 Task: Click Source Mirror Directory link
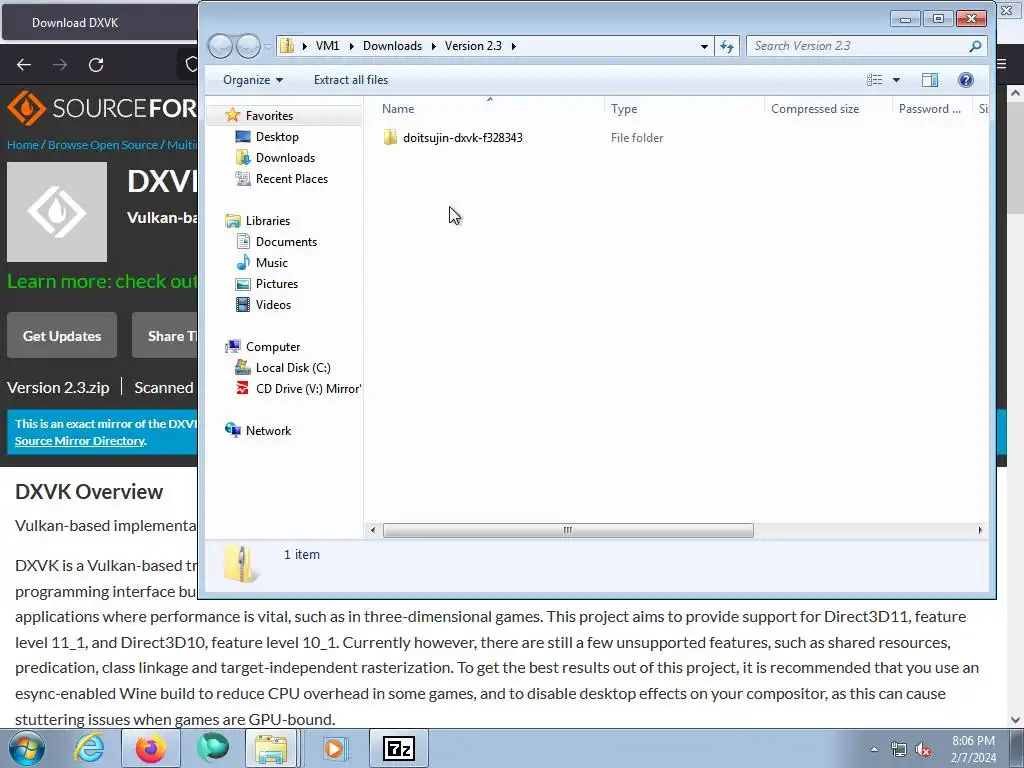pos(80,441)
